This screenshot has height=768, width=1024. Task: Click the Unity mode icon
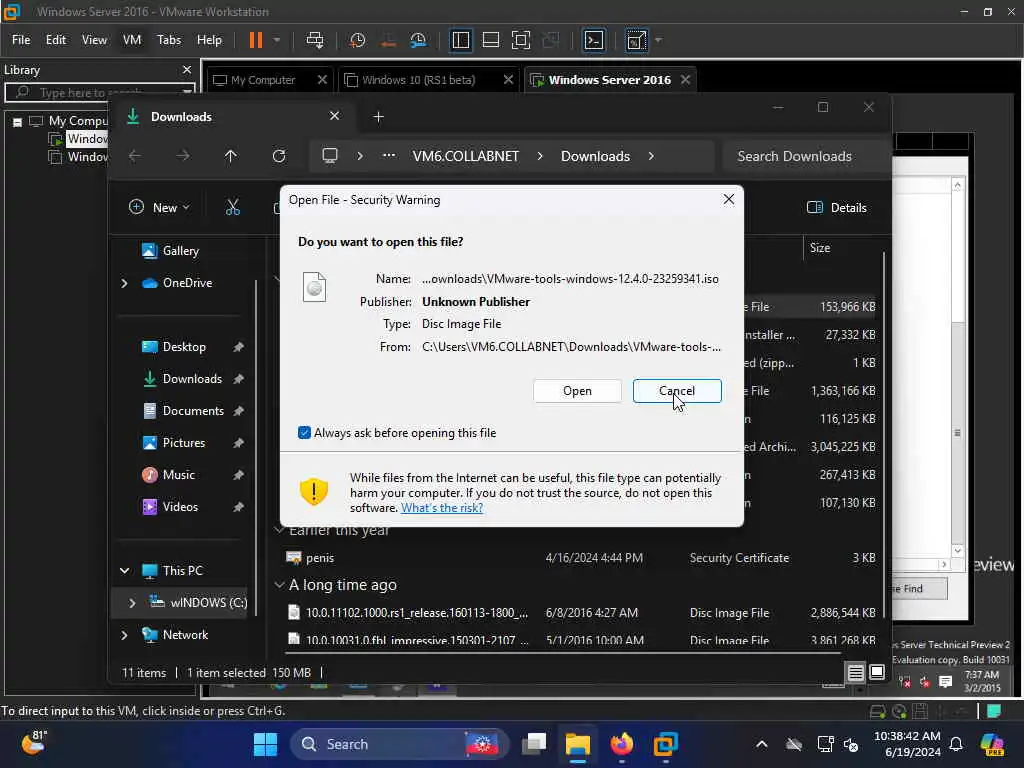point(551,40)
